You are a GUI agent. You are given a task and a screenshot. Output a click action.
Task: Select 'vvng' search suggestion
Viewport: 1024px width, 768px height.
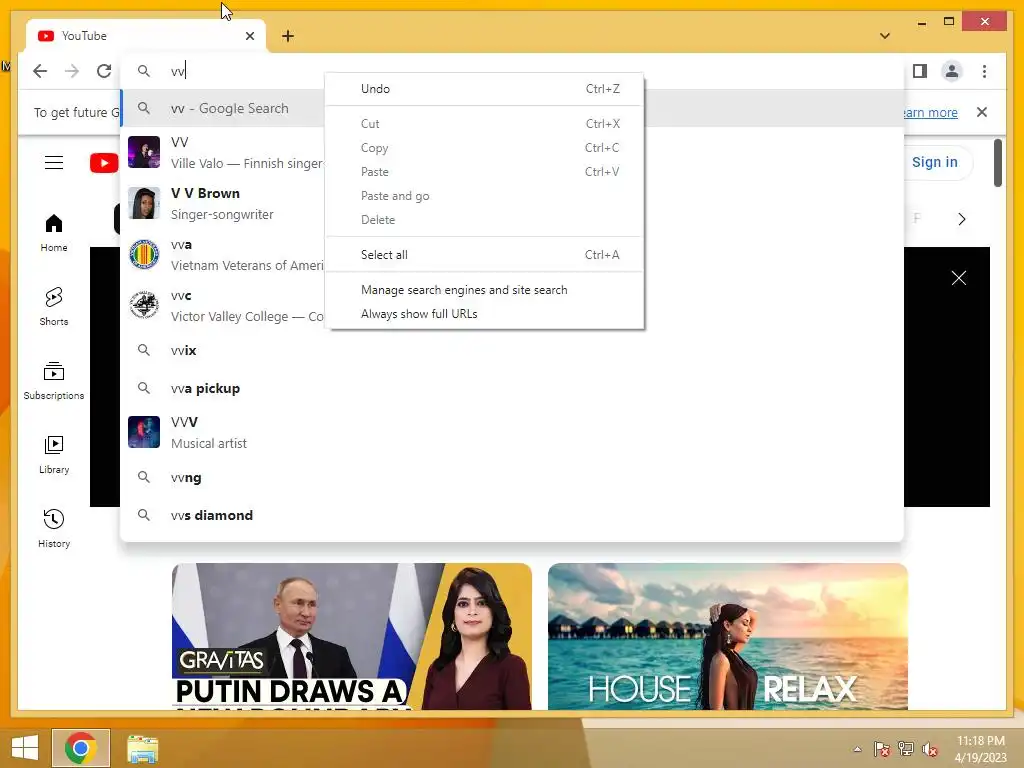pos(512,477)
